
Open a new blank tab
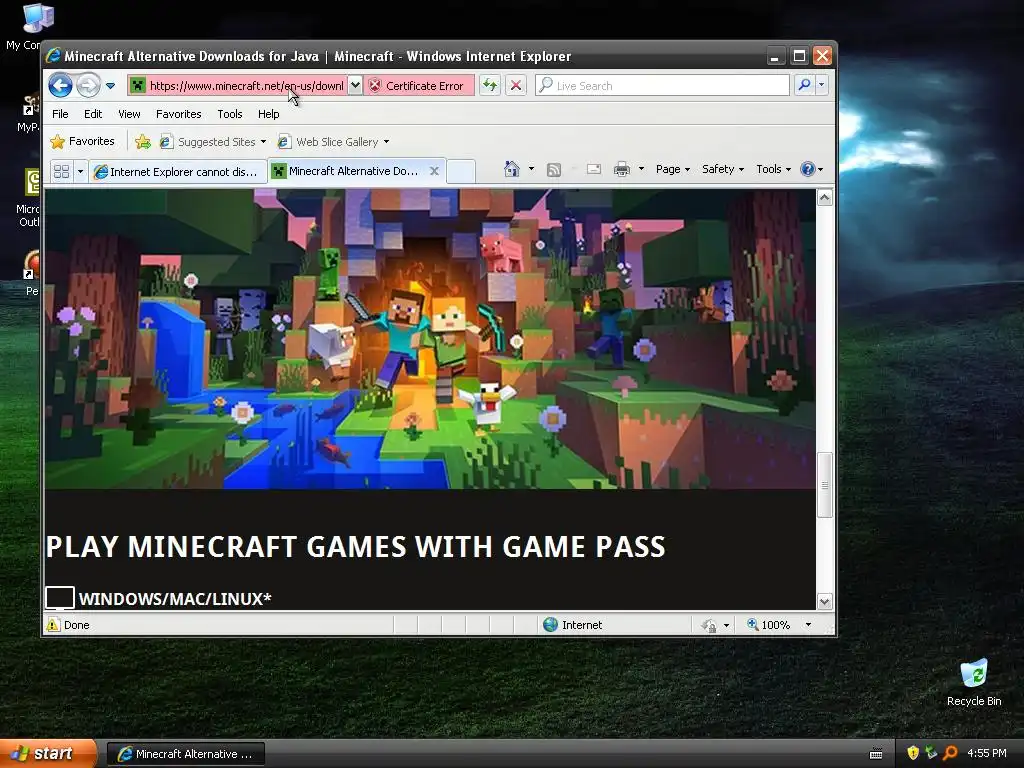pos(461,171)
